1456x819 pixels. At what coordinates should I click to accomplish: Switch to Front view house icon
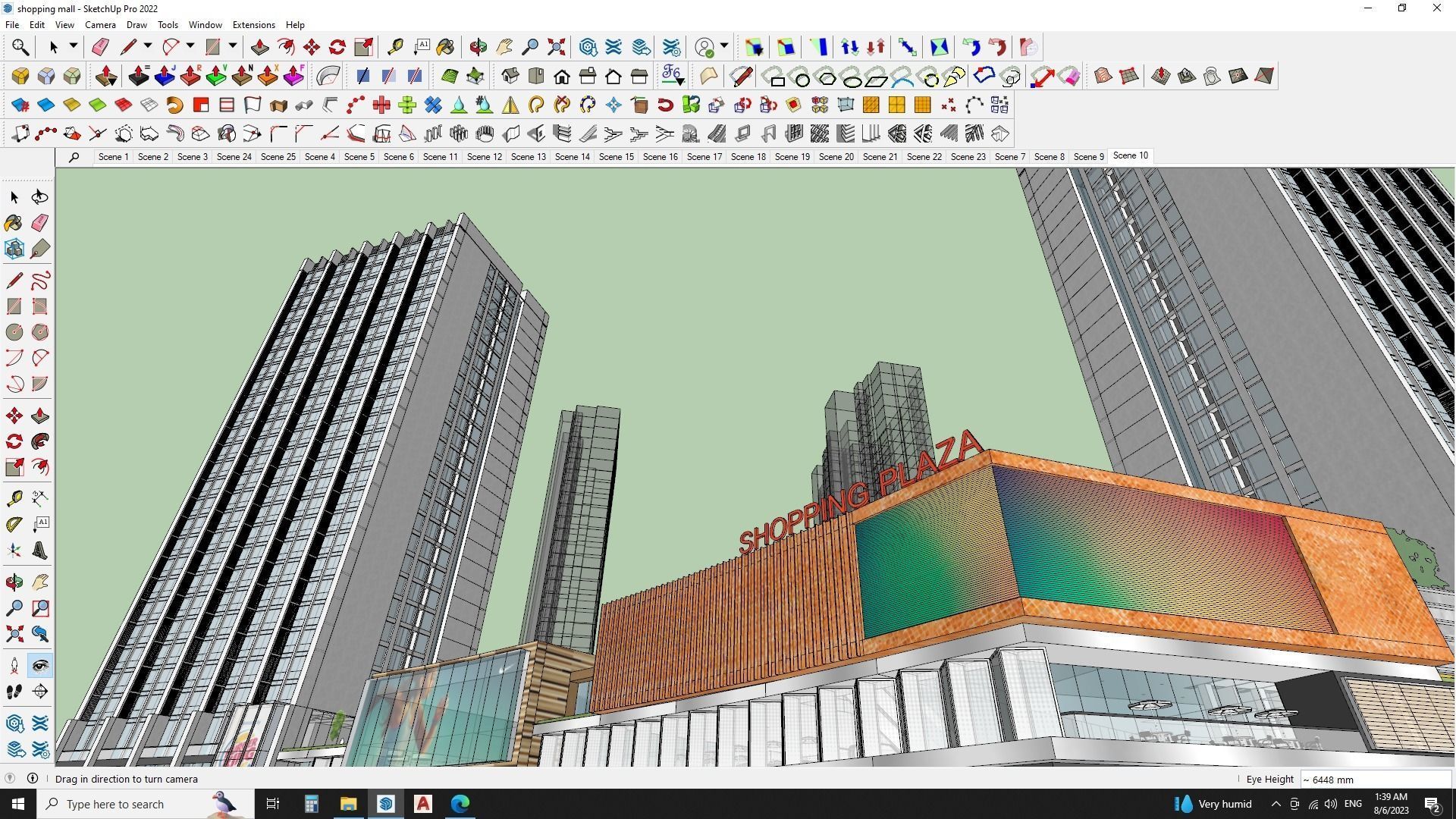(x=562, y=76)
